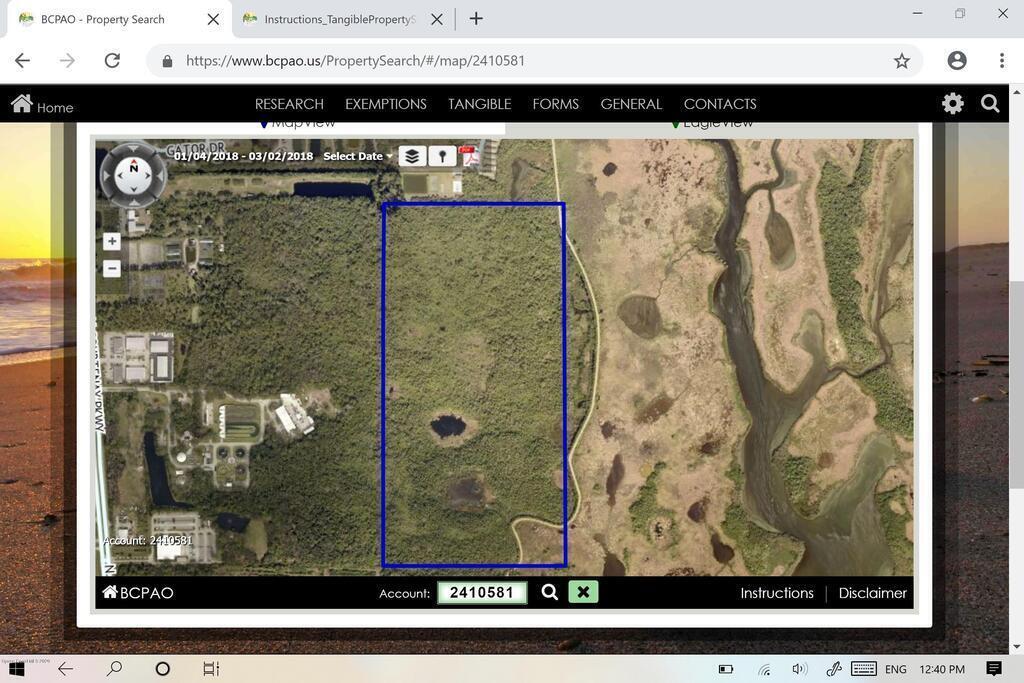
Task: Open the Disclaimer link
Action: pyautogui.click(x=872, y=593)
